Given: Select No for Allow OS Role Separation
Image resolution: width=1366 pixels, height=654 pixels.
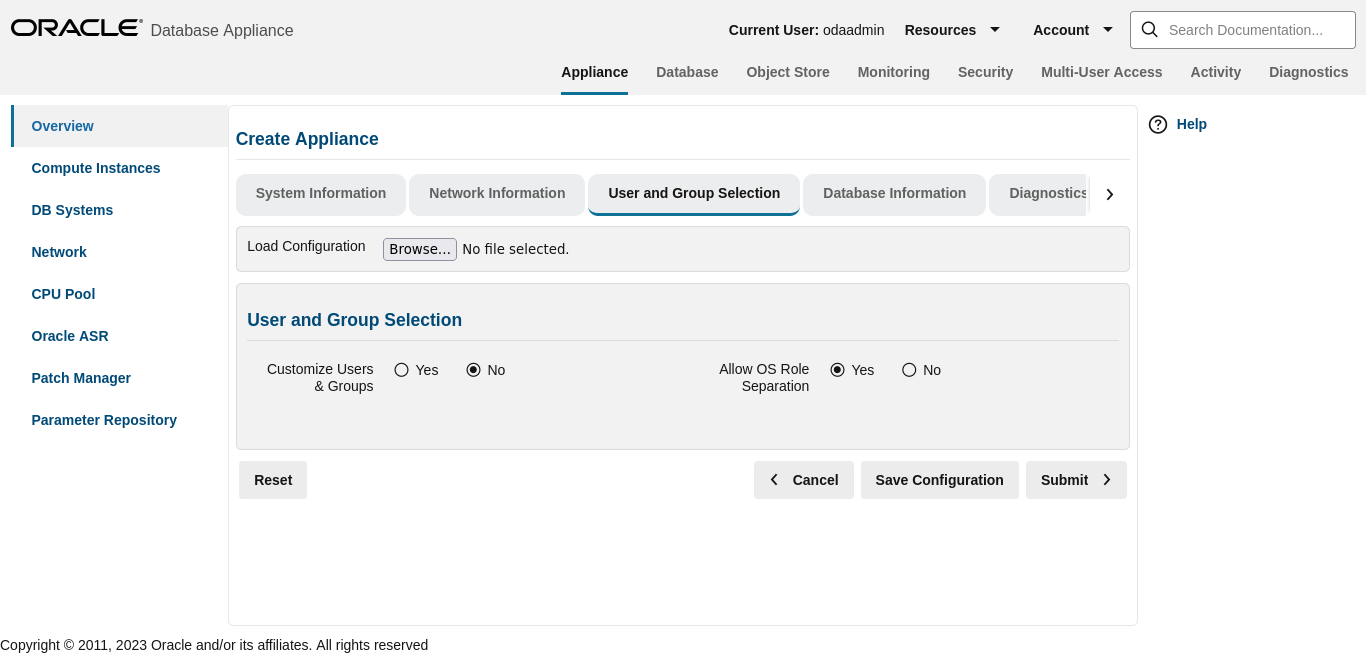Looking at the screenshot, I should pos(909,370).
